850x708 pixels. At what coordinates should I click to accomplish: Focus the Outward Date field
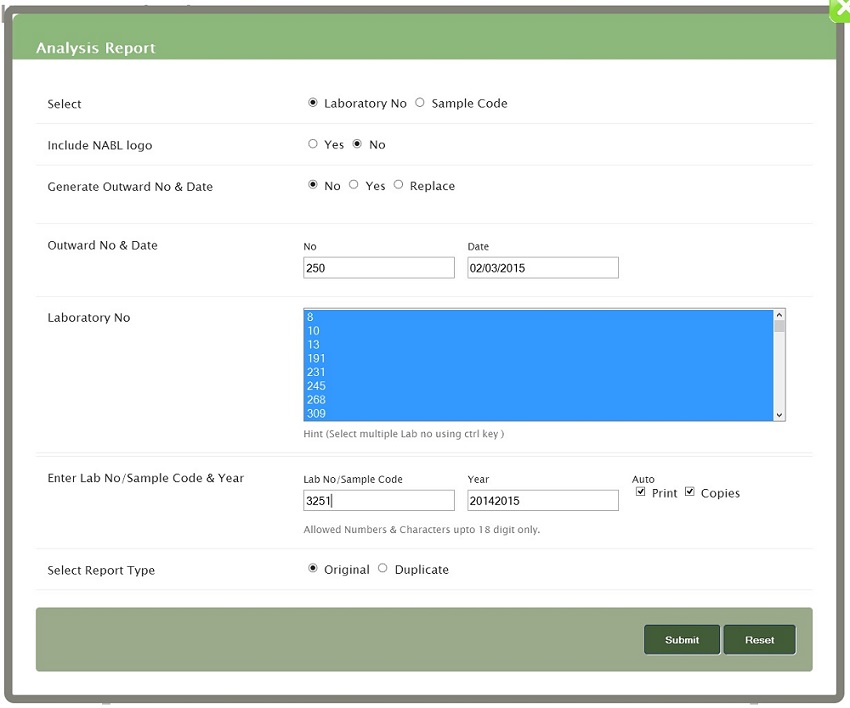tap(543, 268)
